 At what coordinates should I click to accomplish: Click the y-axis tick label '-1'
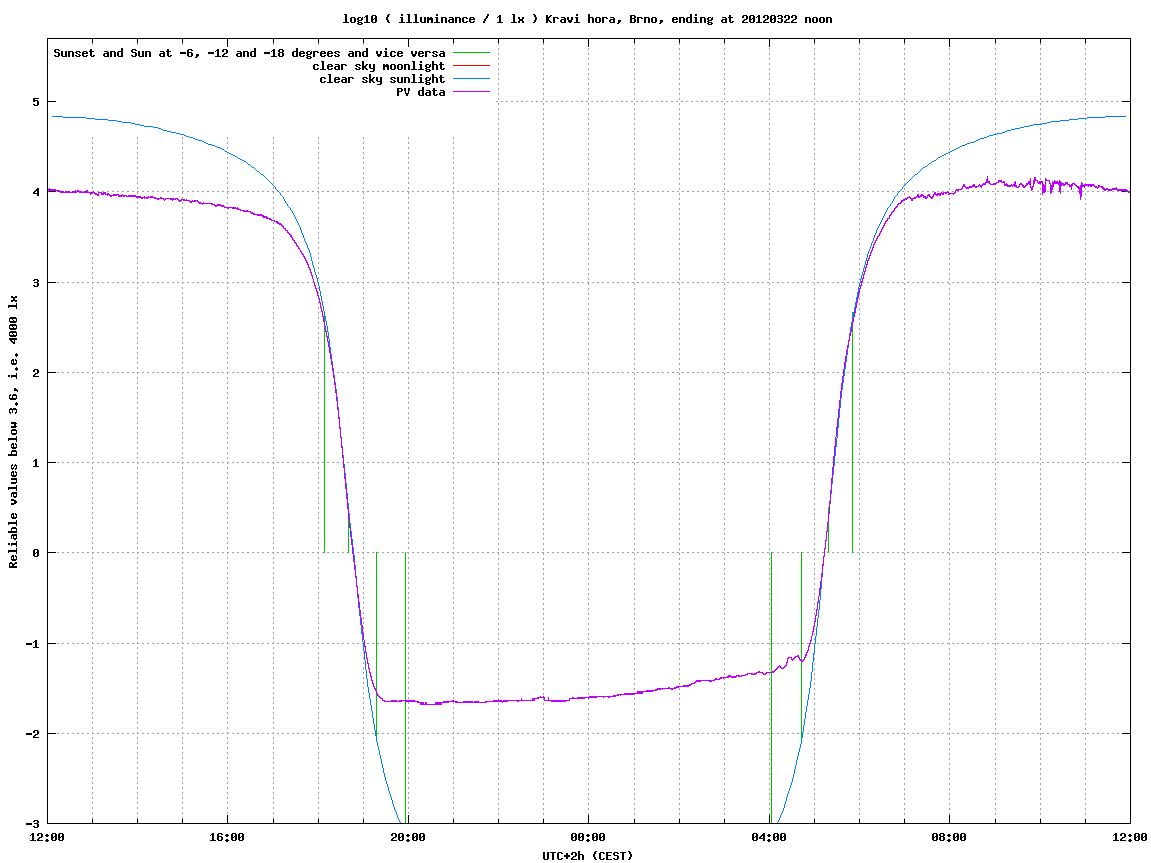[x=32, y=644]
